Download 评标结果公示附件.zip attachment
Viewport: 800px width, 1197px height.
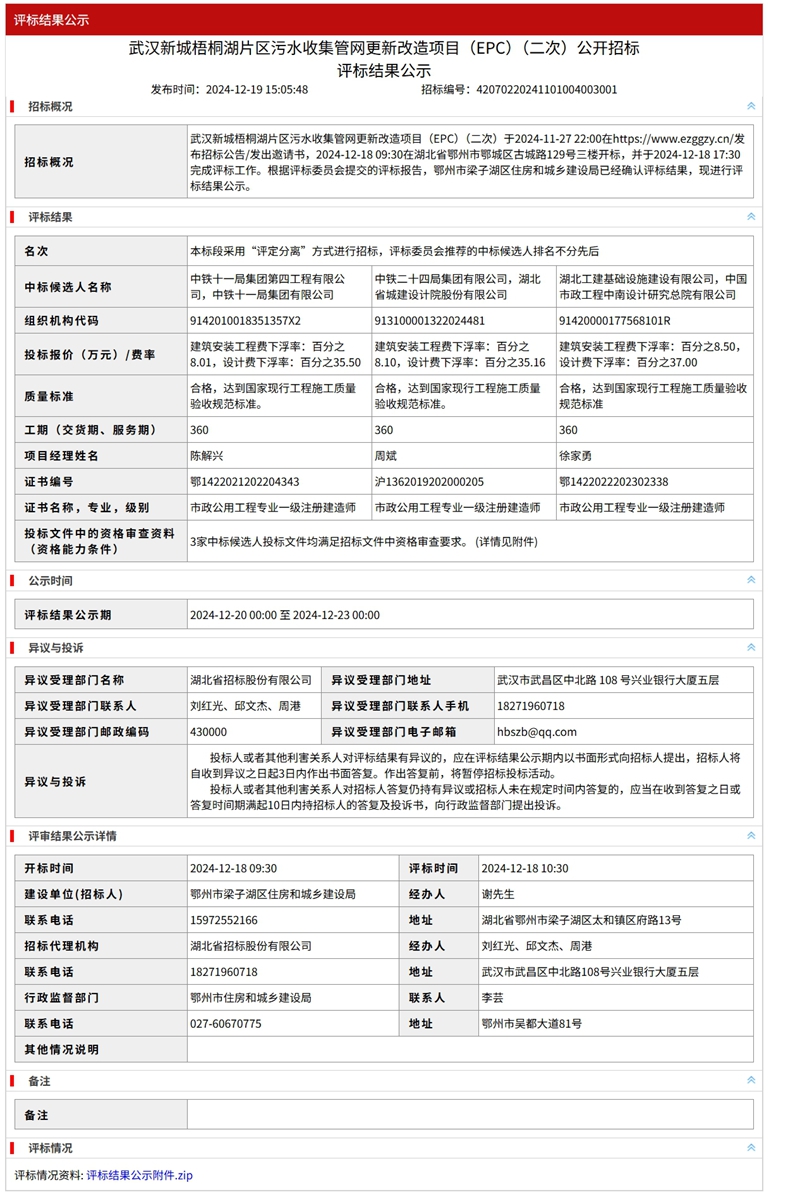tap(139, 1175)
